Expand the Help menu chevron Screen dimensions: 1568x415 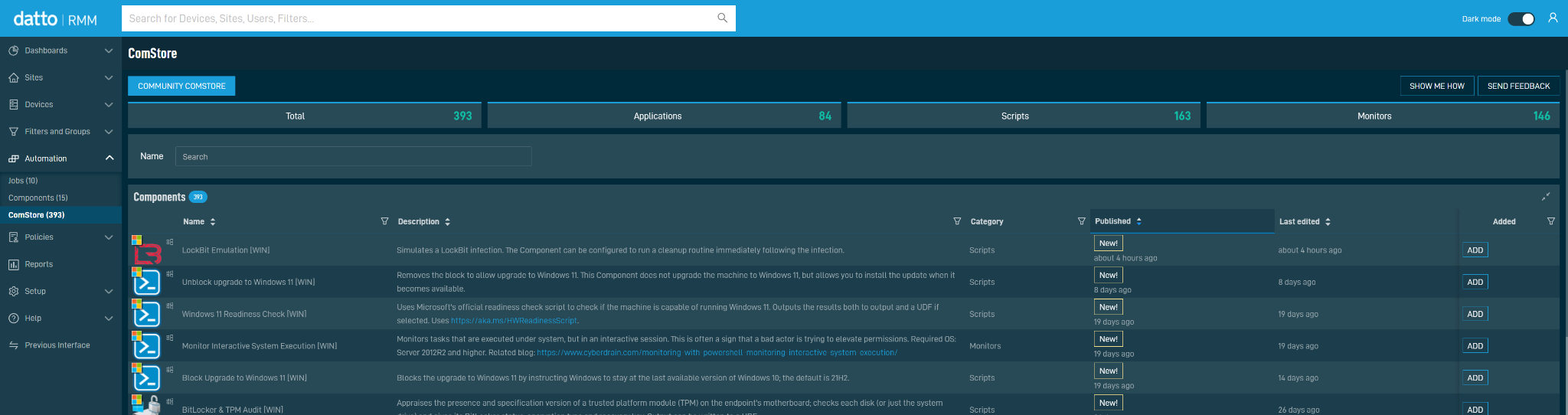[109, 318]
